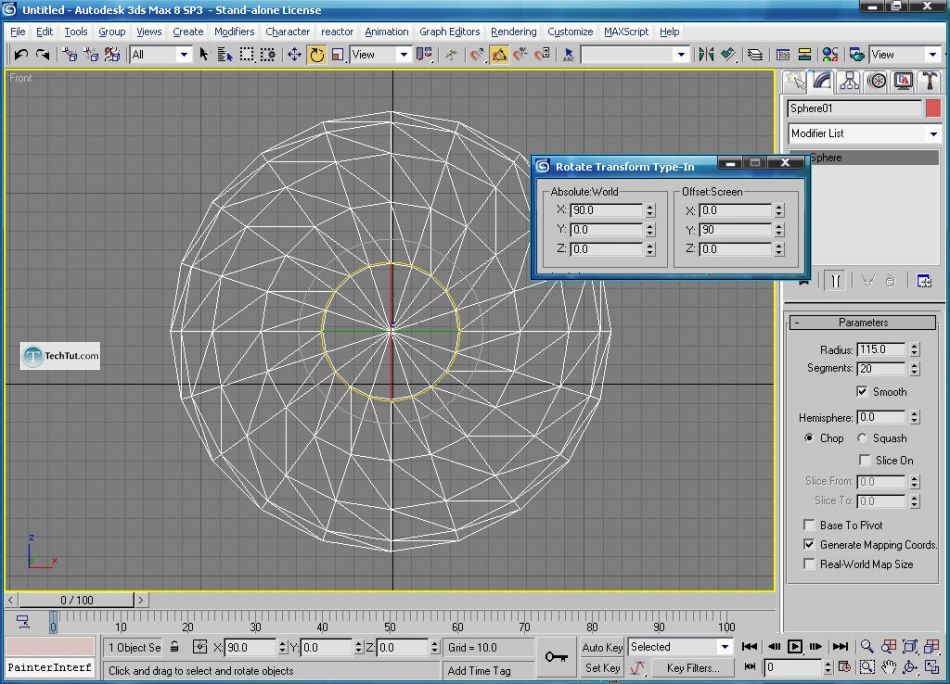Open the render type View dropdown

[932, 55]
